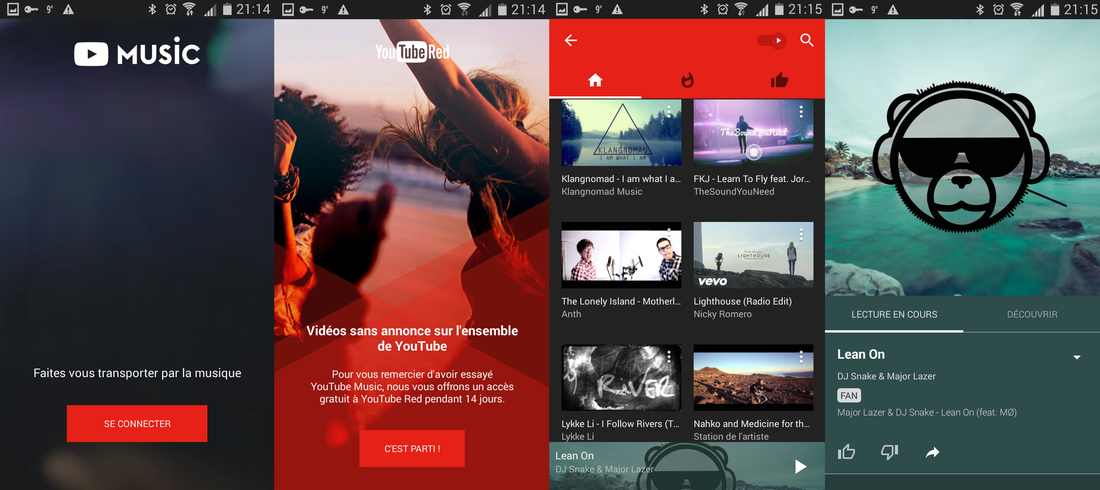Screen dimensions: 1100x490
Task: Open Klangnomad I am what I am thumbnail
Action: [x=621, y=132]
